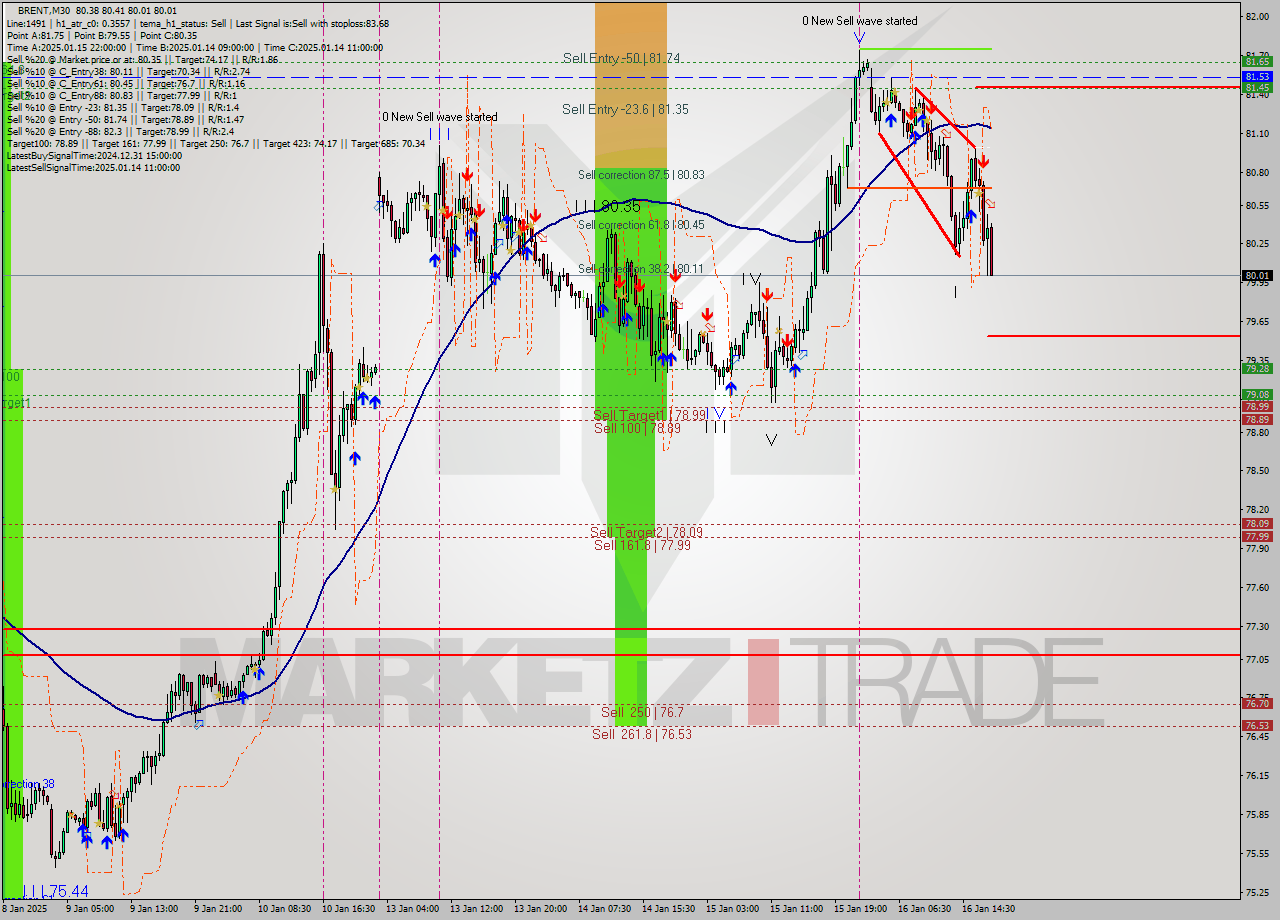
Task: Click the green 79.28 price tag
Action: (1257, 369)
